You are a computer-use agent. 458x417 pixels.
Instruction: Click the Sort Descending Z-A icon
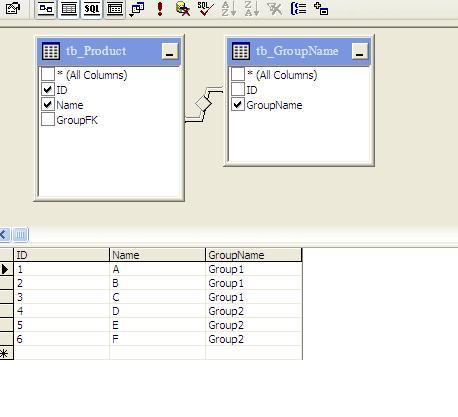click(252, 9)
